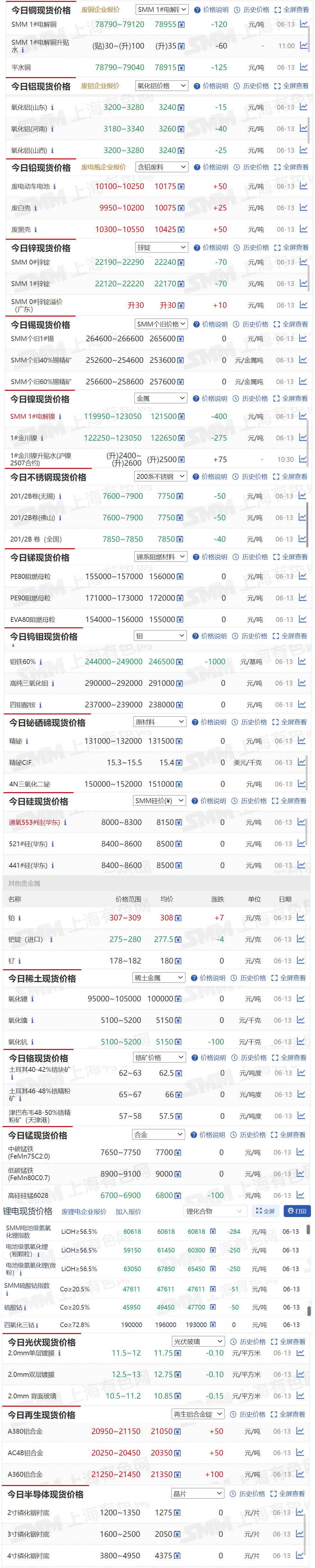Open 金属 dropdown in nickel section
The image size is (315, 1568).
point(160,398)
